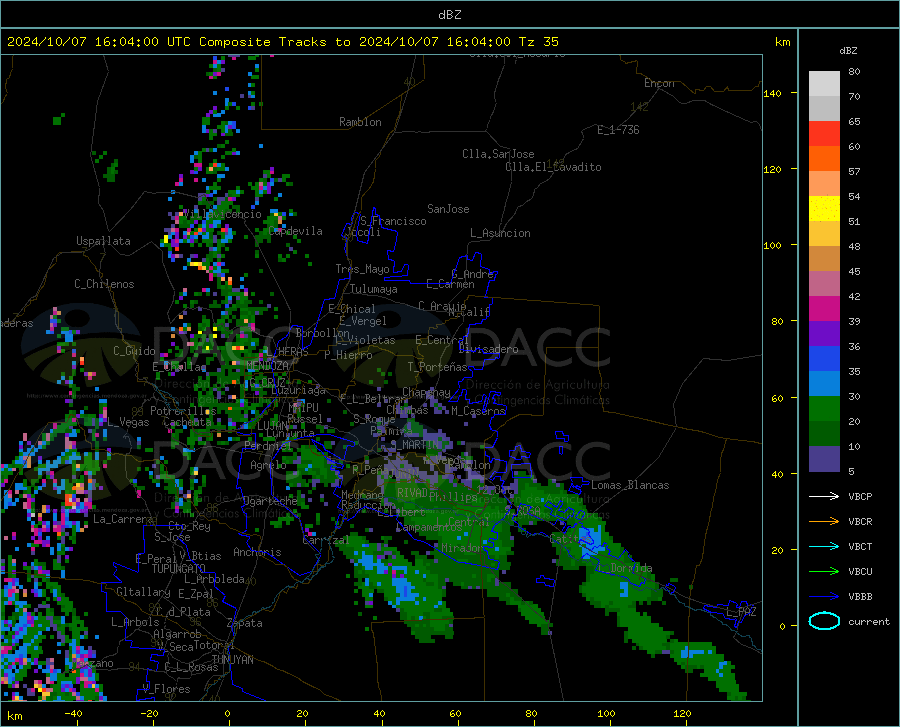Click the 'Tz 35' threshold text
The width and height of the screenshot is (900, 727).
(x=538, y=42)
